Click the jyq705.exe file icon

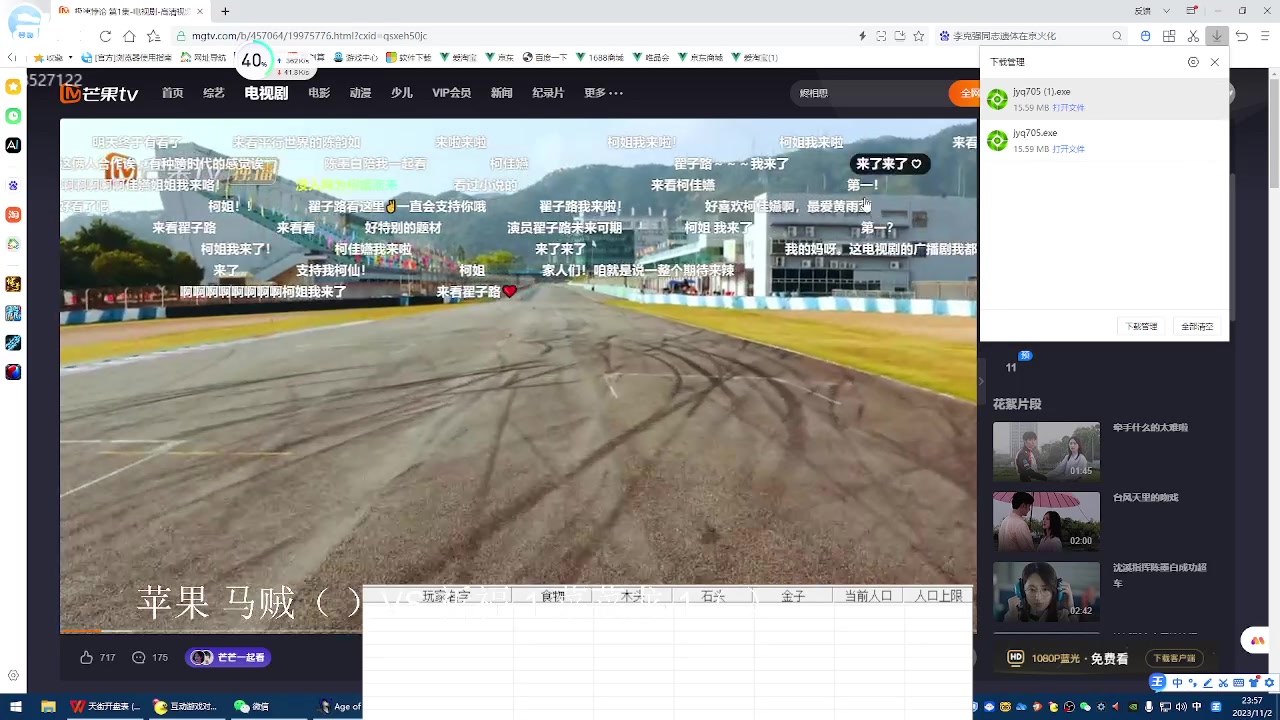click(x=997, y=141)
